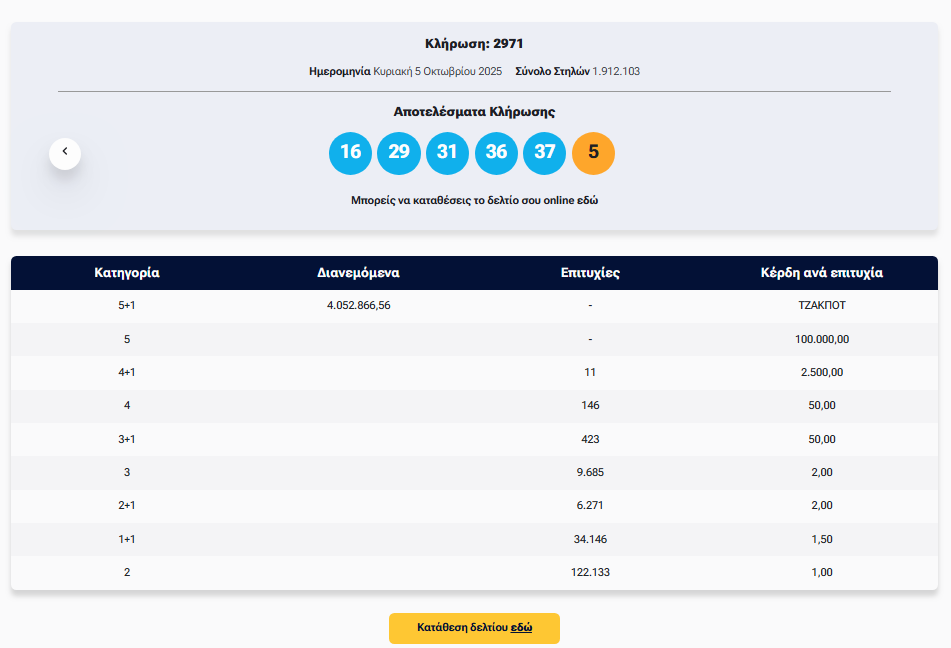Click the blue ball number 16

coord(350,153)
